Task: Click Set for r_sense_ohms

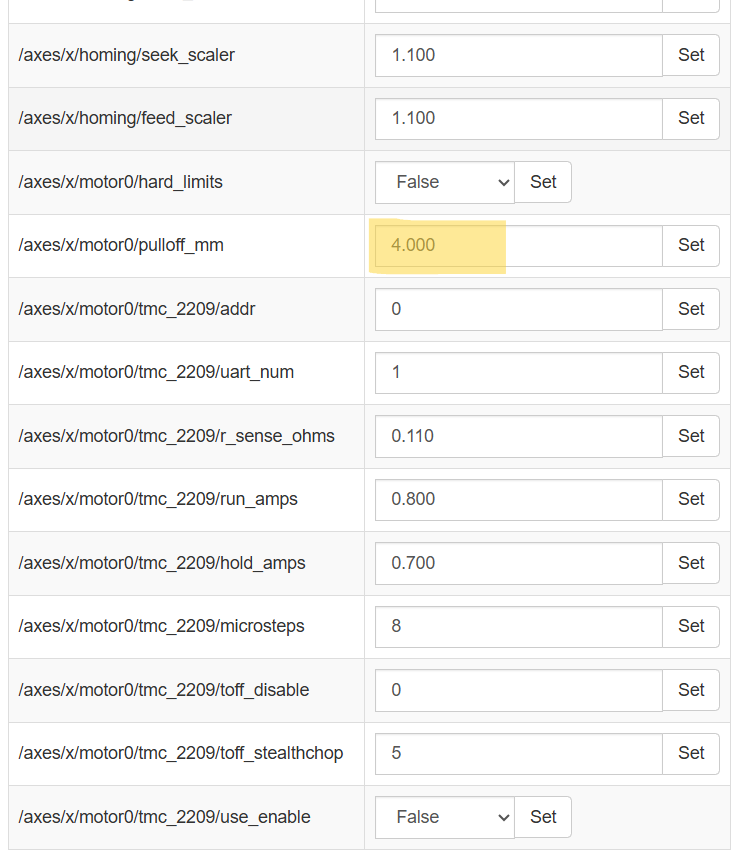Action: point(691,436)
